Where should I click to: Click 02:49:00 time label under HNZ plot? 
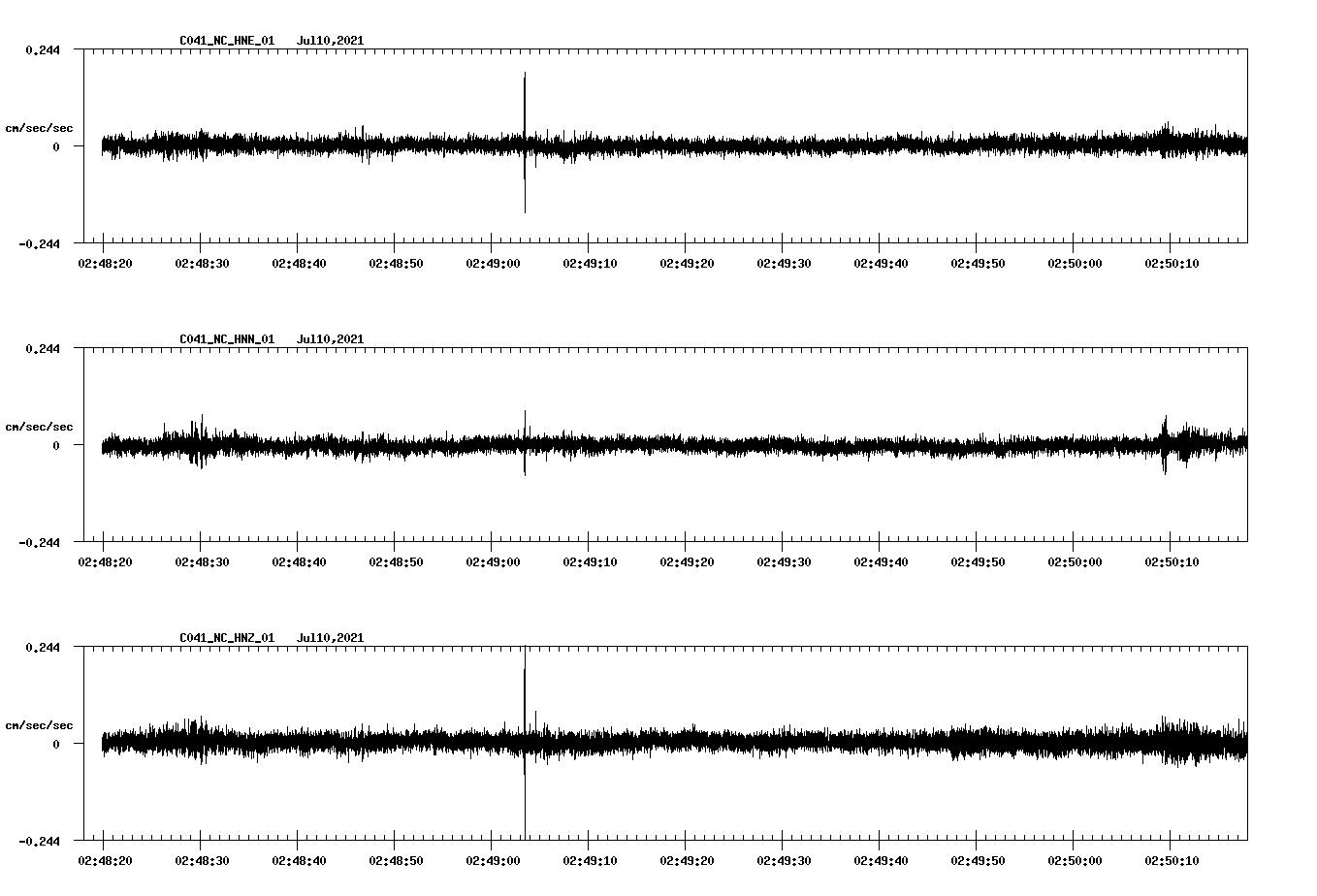point(493,860)
